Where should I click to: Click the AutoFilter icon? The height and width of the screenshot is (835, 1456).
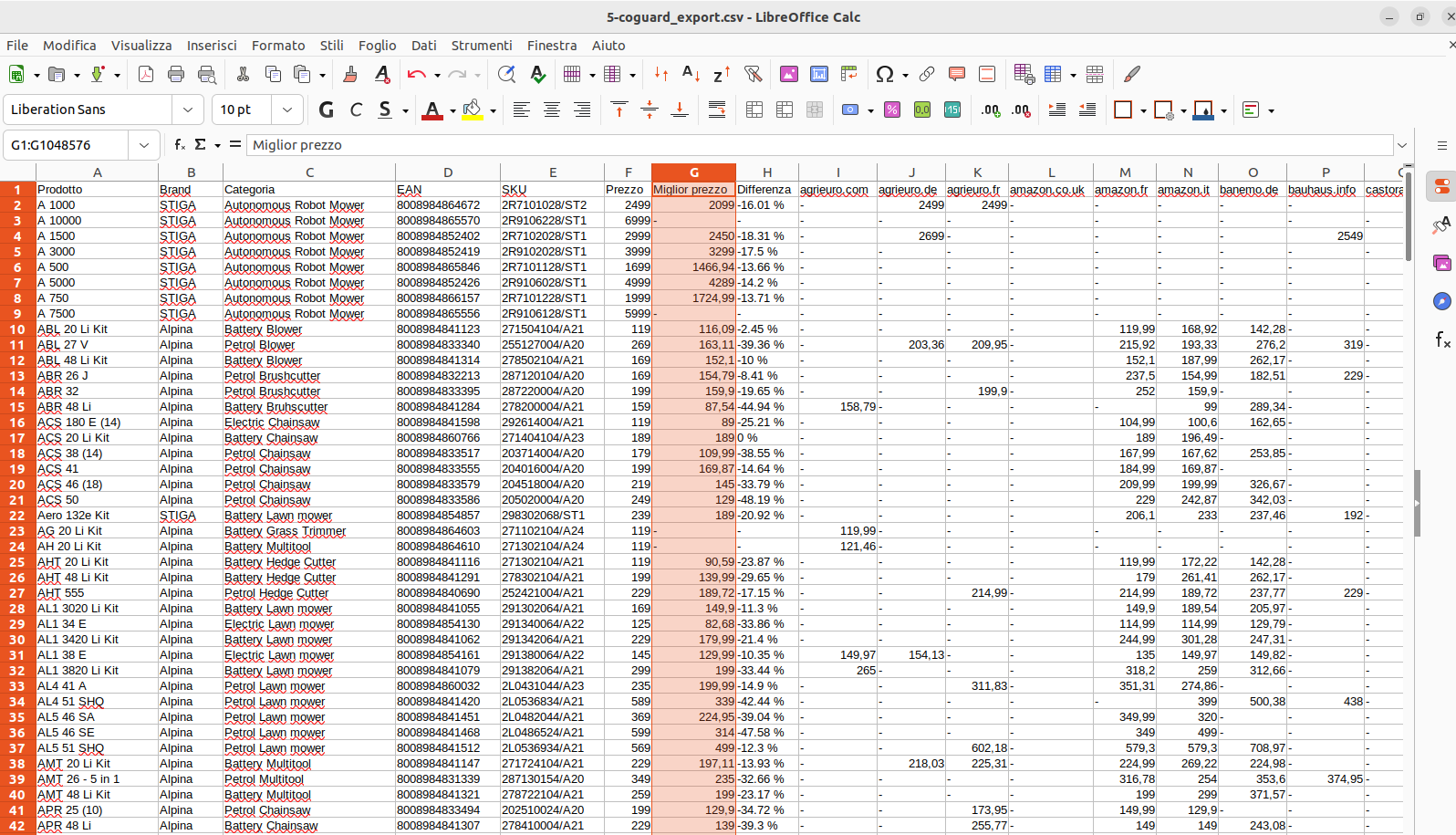click(753, 74)
